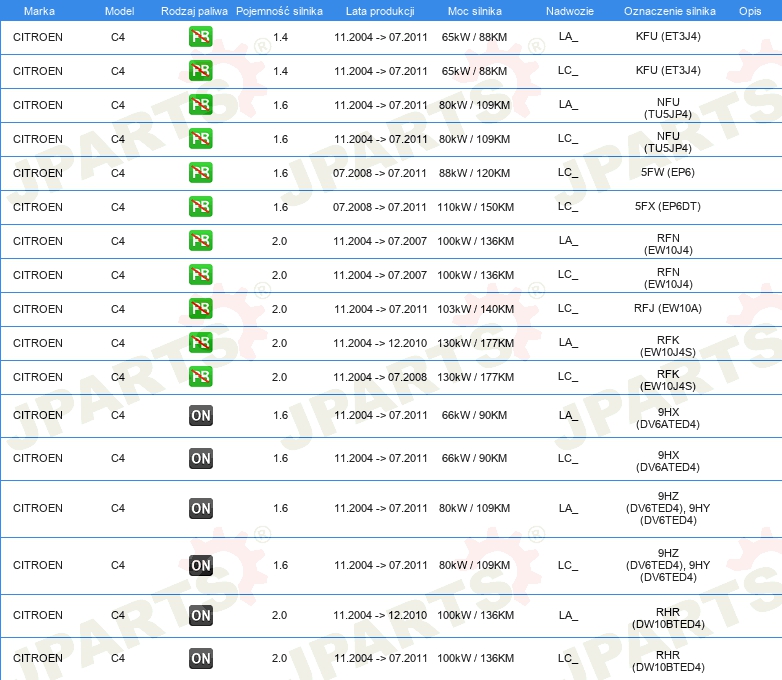
Task: Click the Lata produkcji column header
Action: (x=380, y=11)
